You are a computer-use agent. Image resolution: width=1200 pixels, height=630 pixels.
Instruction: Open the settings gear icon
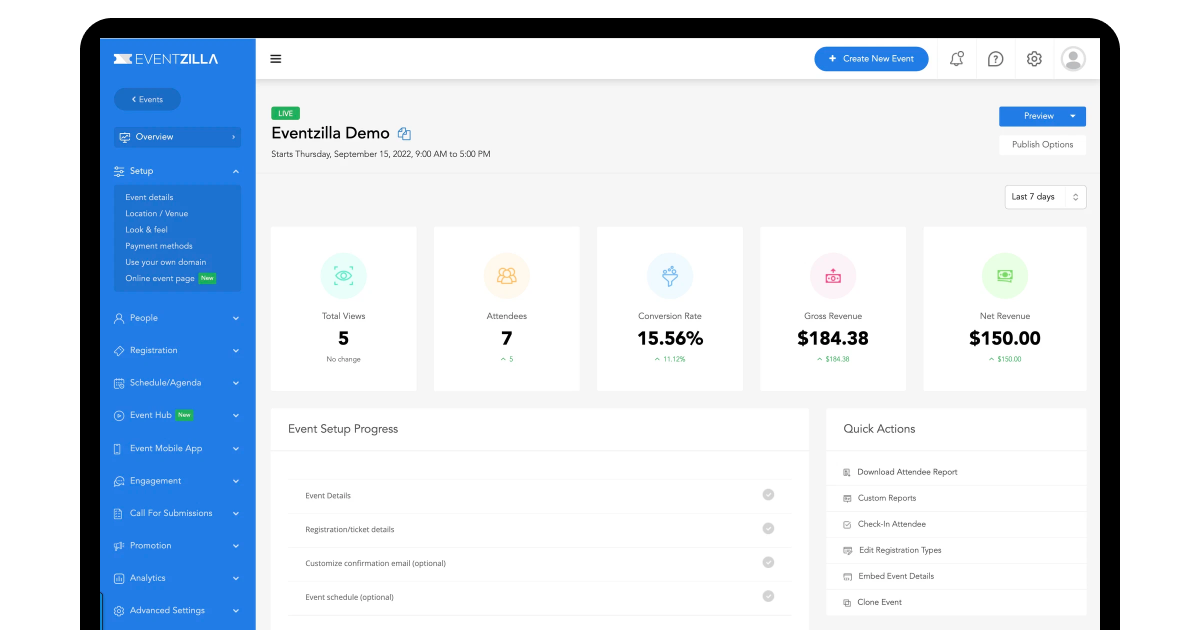[x=1034, y=59]
